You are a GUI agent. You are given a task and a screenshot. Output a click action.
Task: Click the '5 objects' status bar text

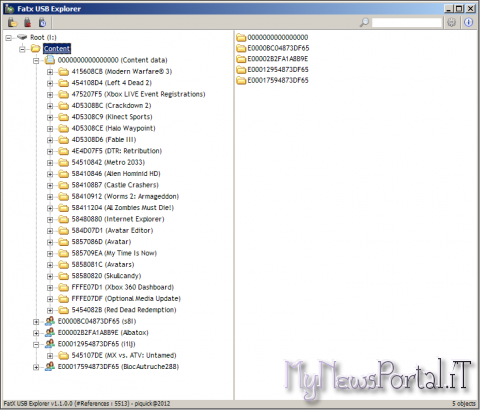click(464, 404)
